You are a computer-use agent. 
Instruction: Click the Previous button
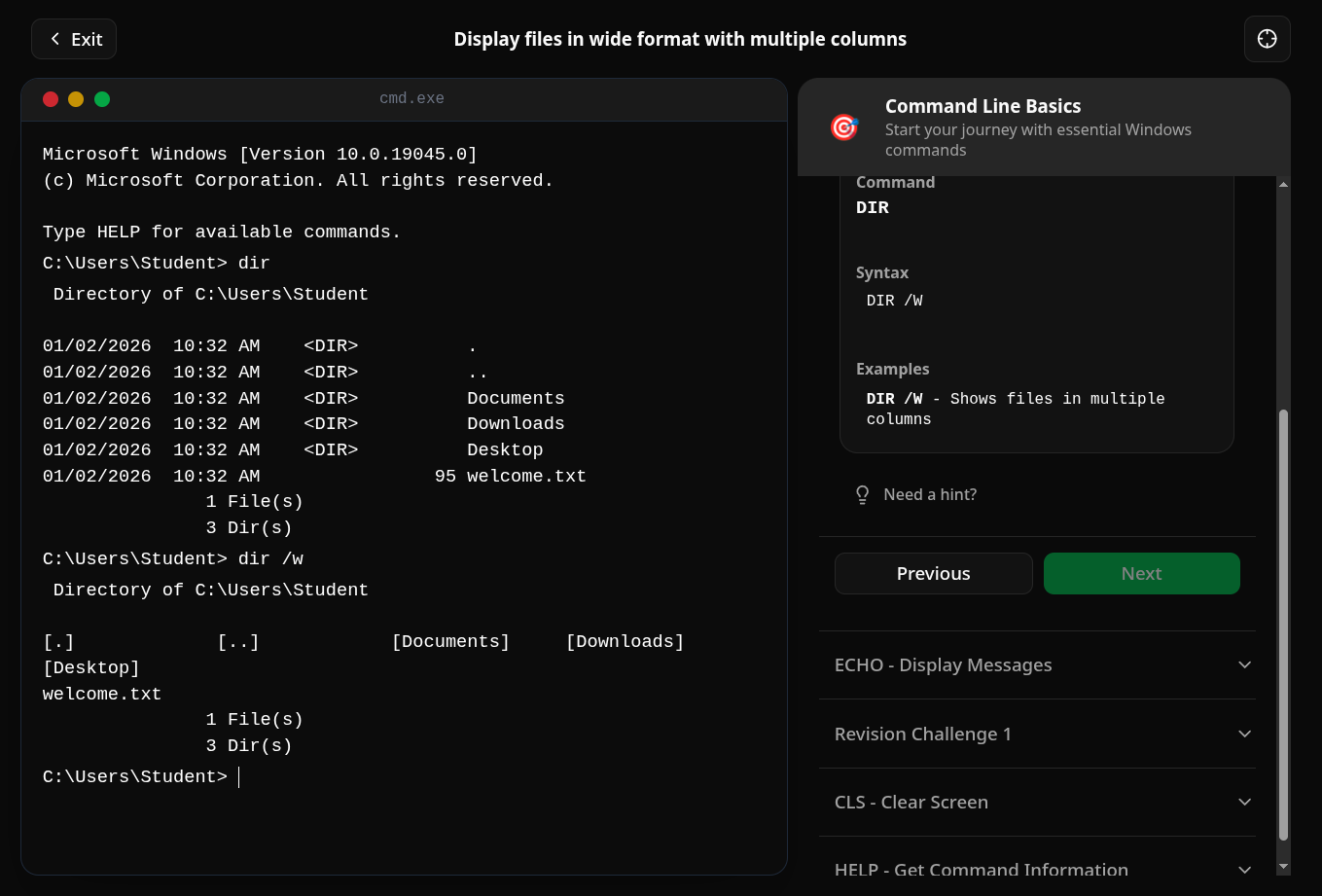[x=934, y=573]
